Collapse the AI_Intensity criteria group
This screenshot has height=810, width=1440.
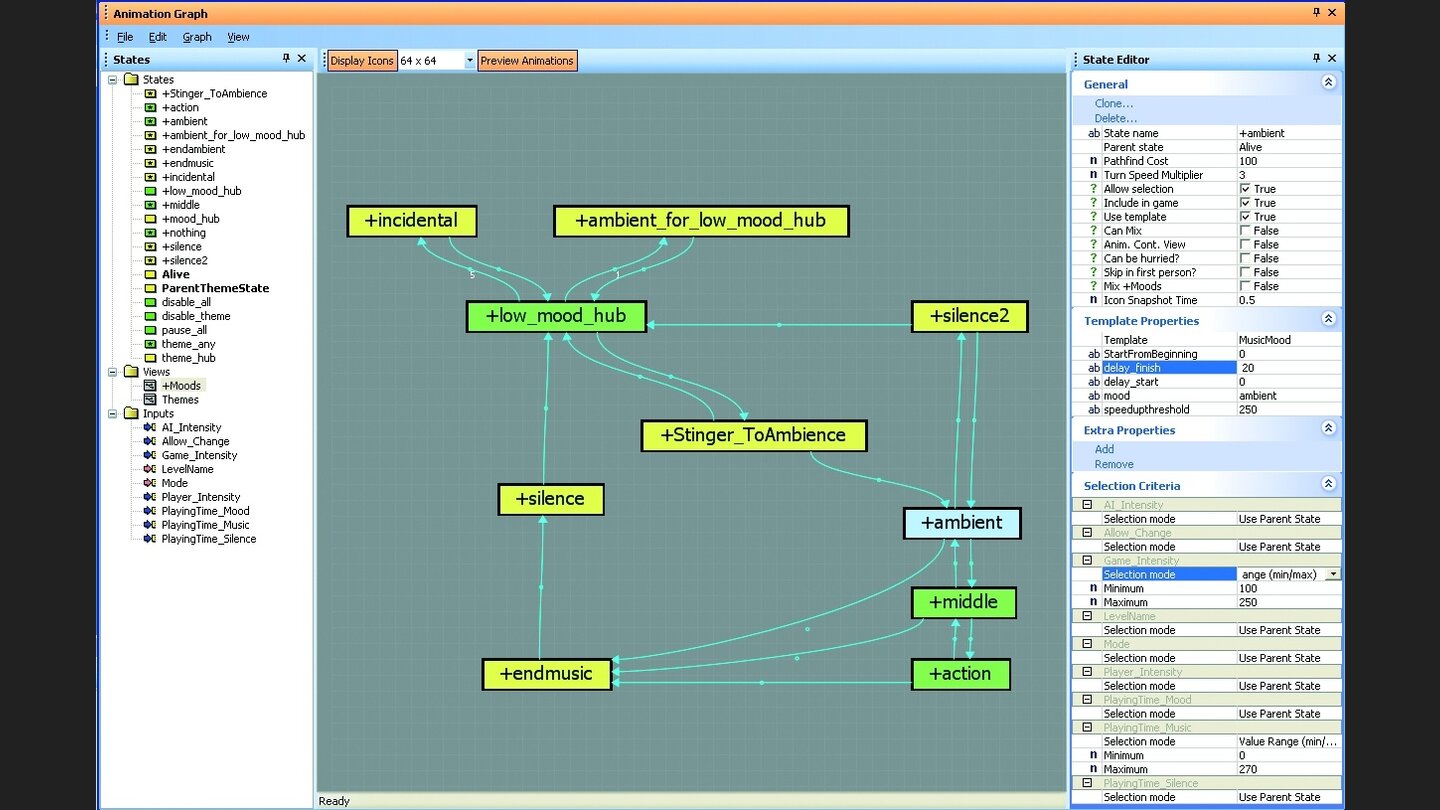point(1087,505)
